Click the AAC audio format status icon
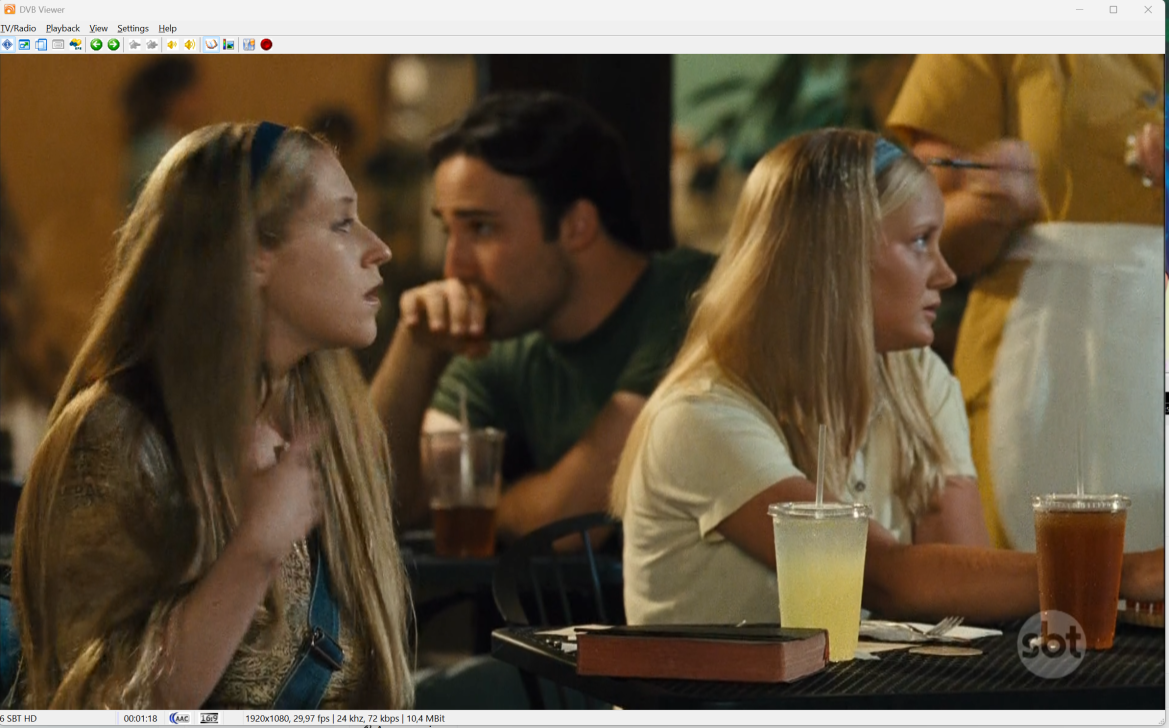This screenshot has width=1169, height=728. (180, 718)
